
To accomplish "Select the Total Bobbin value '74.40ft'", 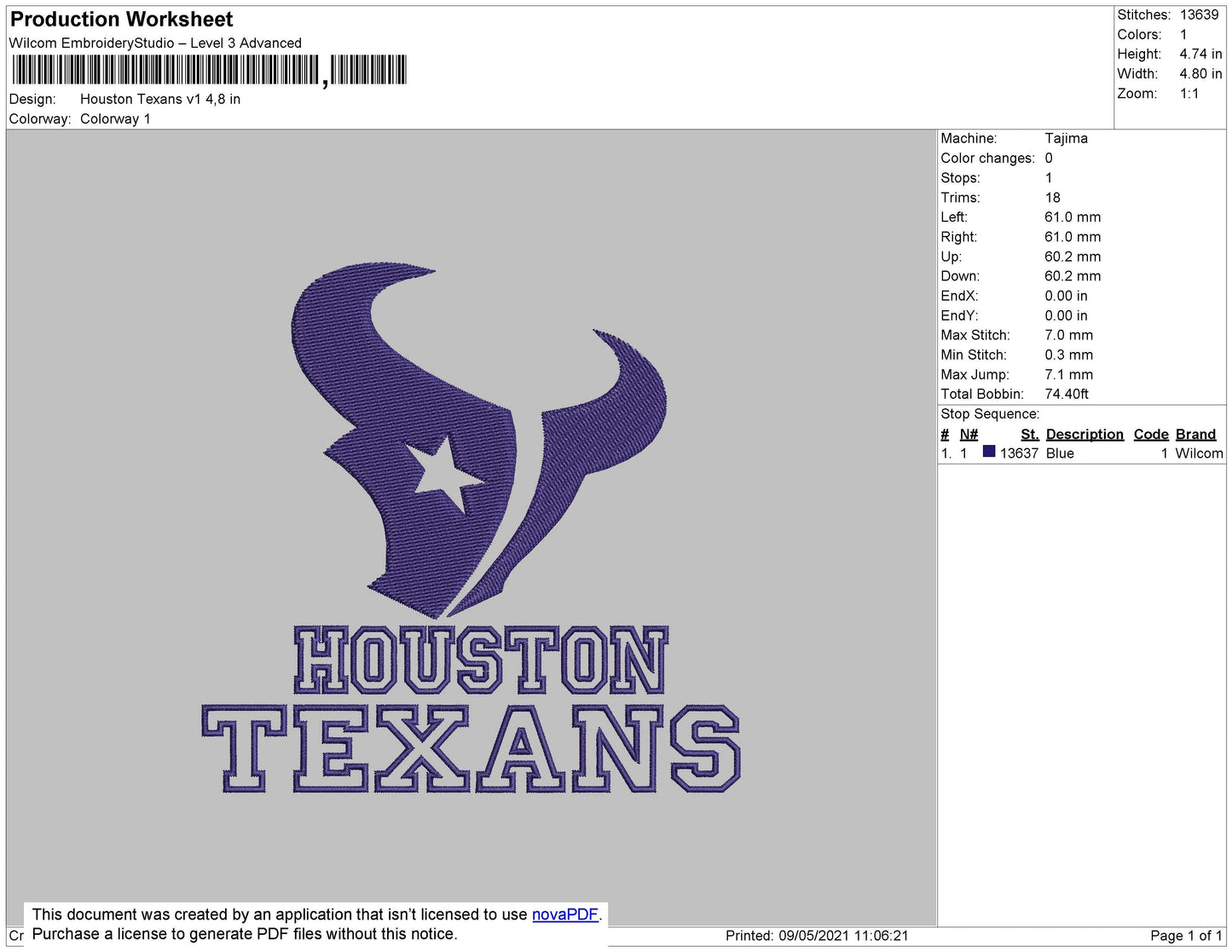I will (x=1066, y=394).
